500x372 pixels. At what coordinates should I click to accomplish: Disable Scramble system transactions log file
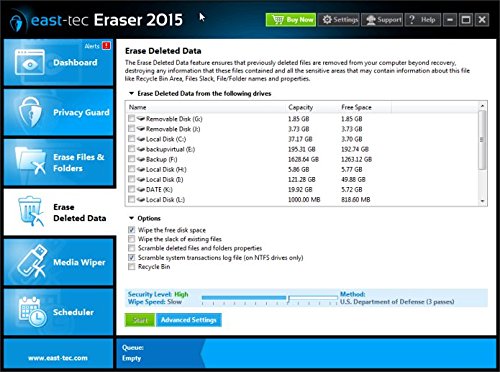click(x=132, y=257)
